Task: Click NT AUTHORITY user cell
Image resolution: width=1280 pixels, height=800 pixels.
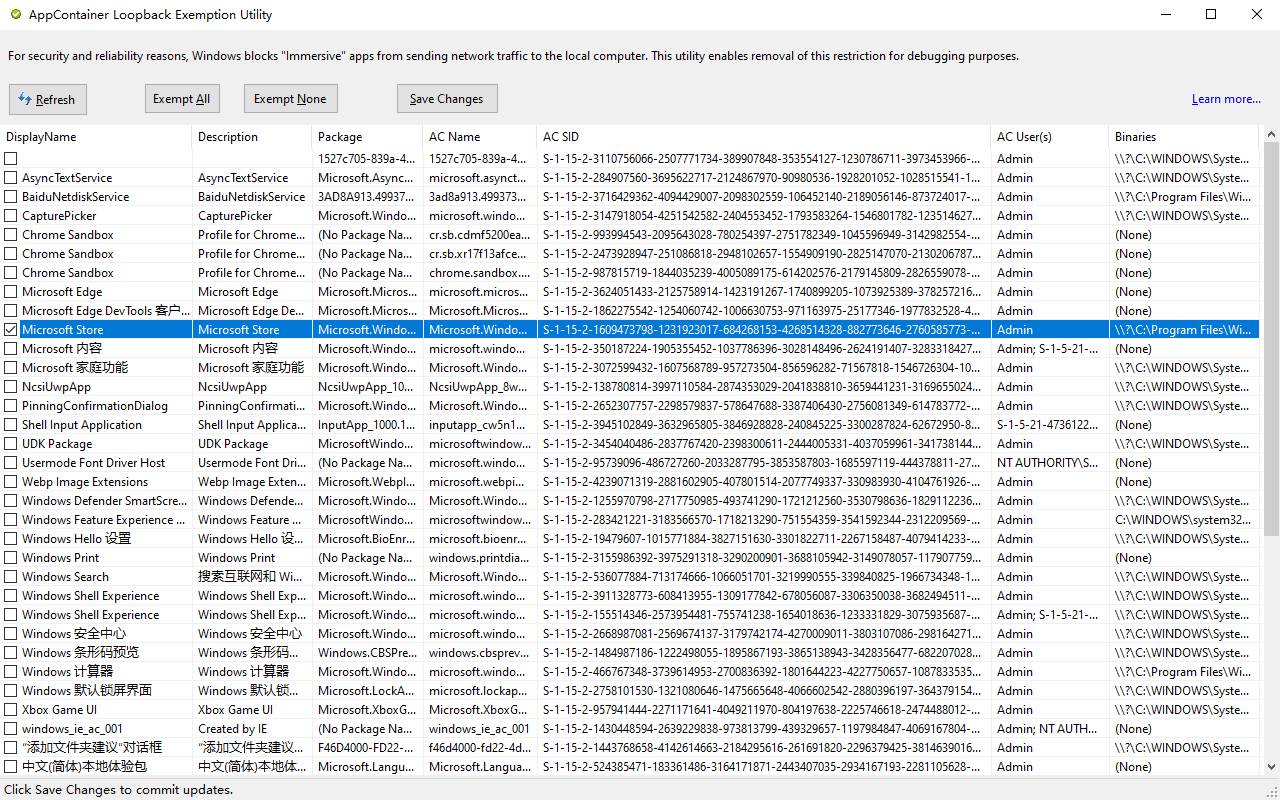Action: point(1047,462)
